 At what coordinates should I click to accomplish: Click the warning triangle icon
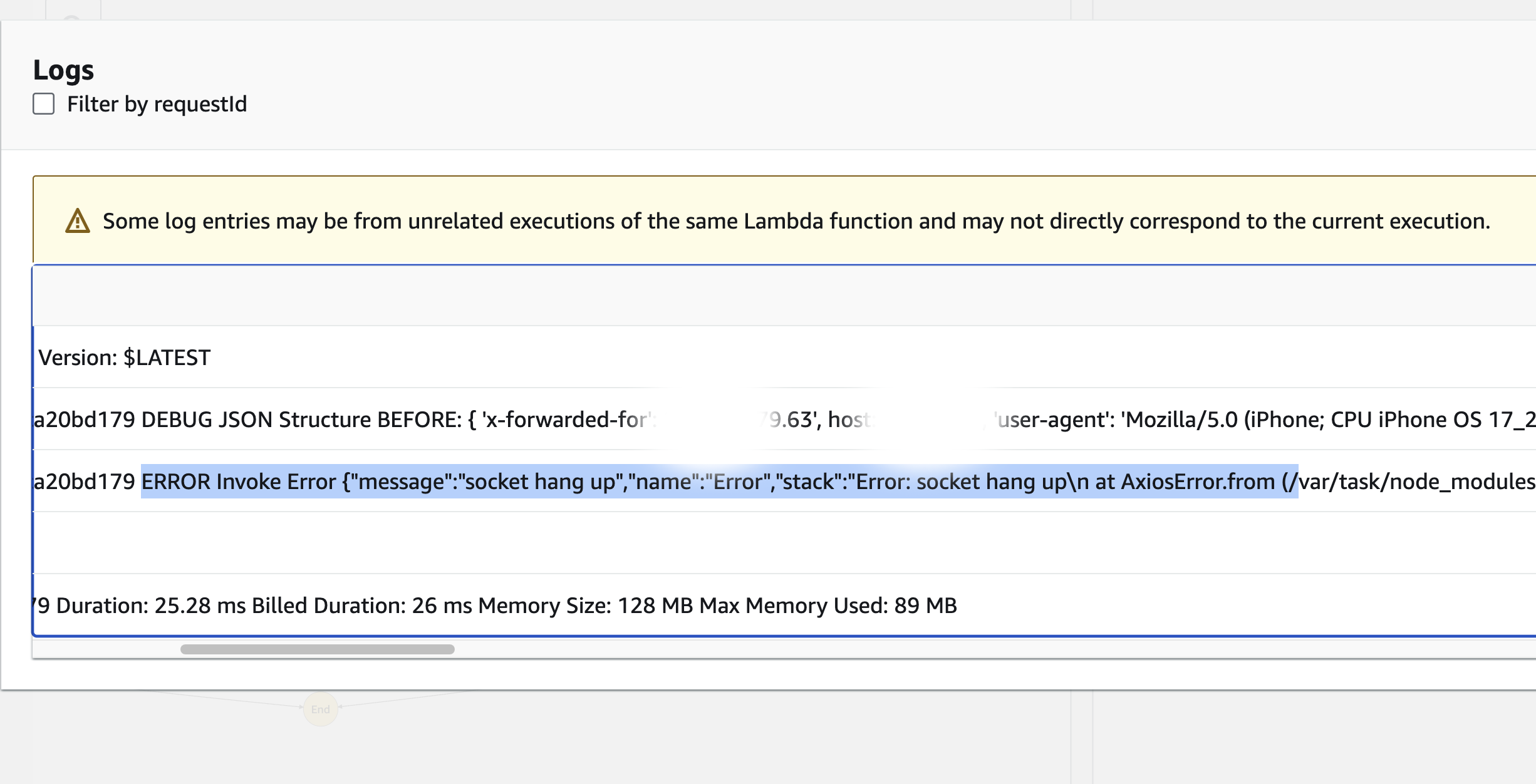[x=78, y=221]
